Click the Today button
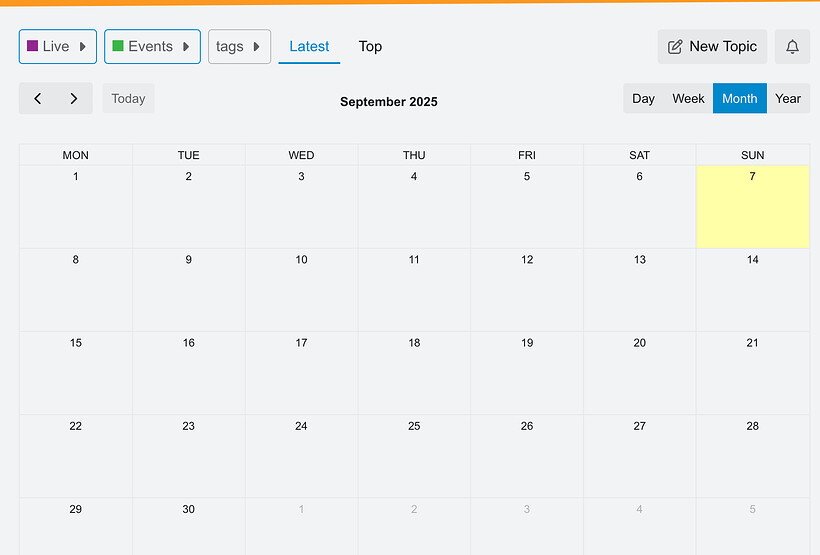 tap(128, 98)
